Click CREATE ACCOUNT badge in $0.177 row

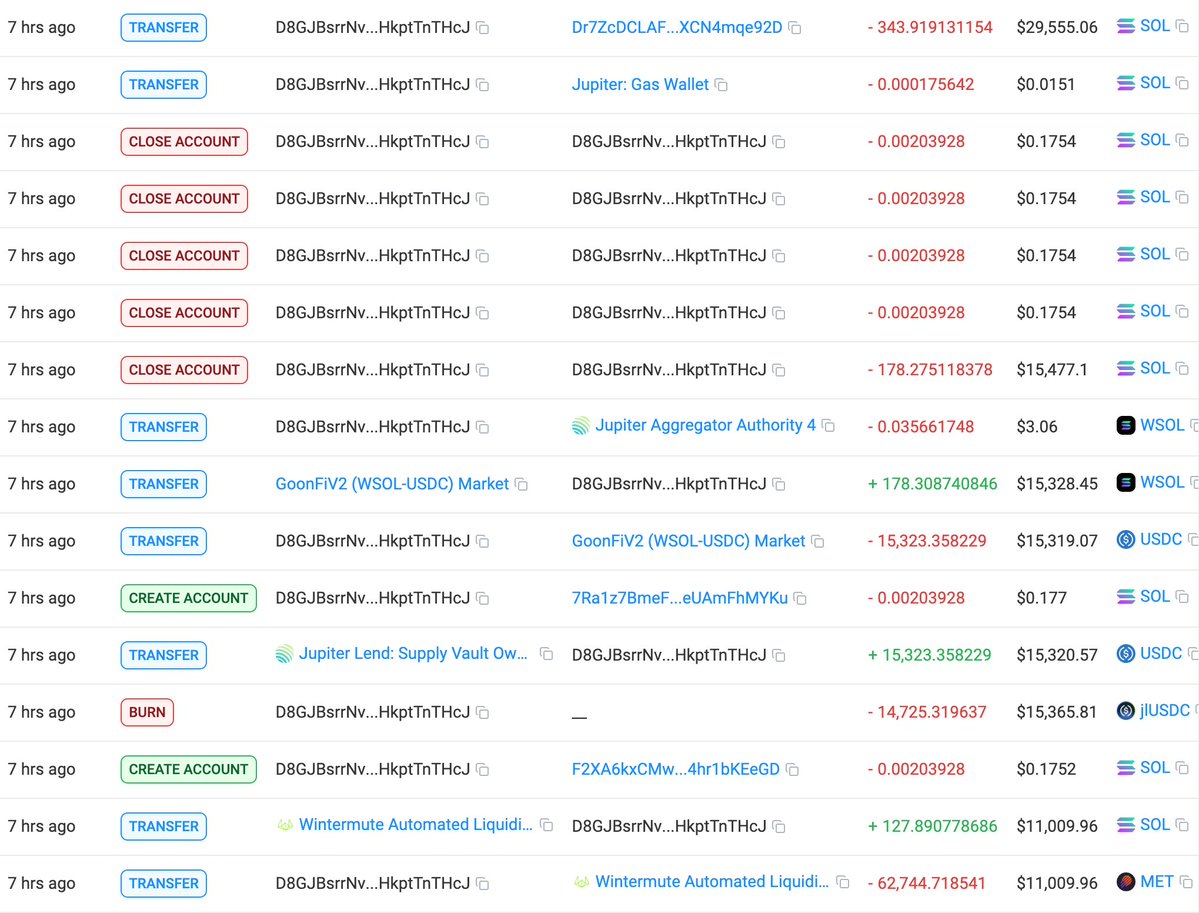pos(188,598)
